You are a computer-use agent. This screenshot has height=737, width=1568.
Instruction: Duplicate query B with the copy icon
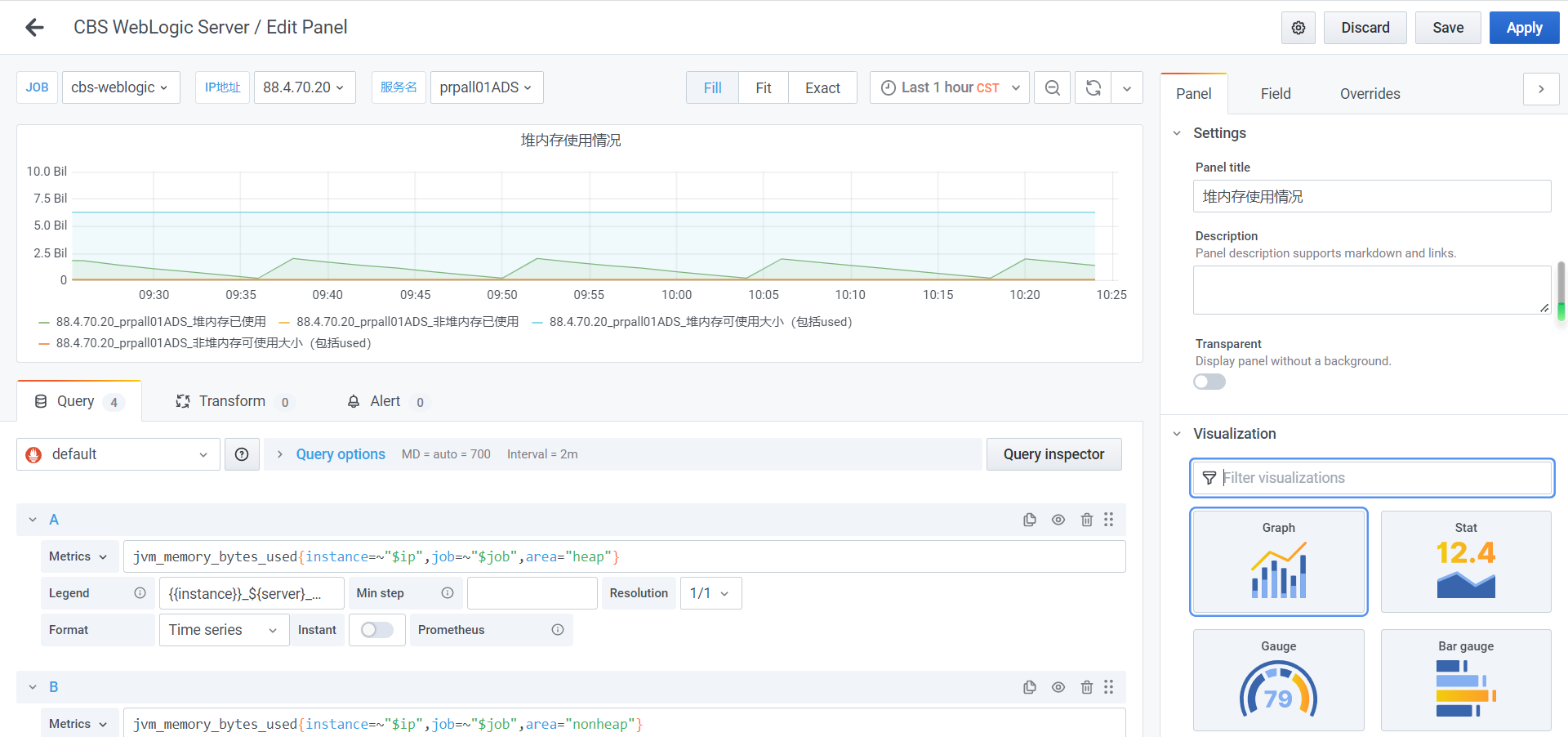1030,687
